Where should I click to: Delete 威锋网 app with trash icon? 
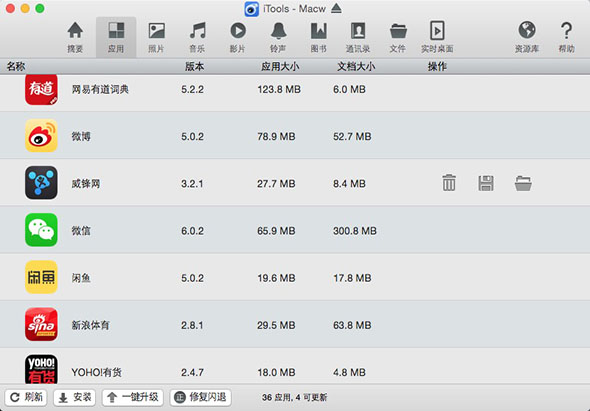pyautogui.click(x=449, y=183)
